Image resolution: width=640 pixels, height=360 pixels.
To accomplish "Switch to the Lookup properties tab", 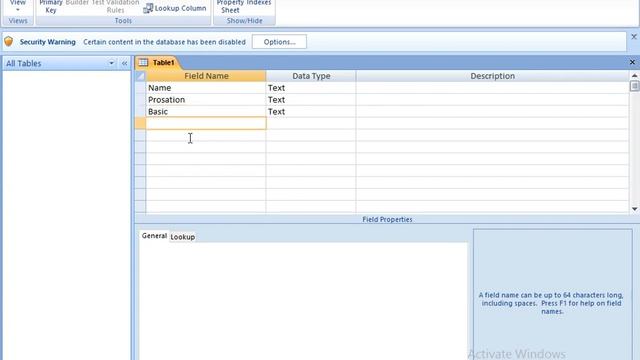I will pos(182,237).
